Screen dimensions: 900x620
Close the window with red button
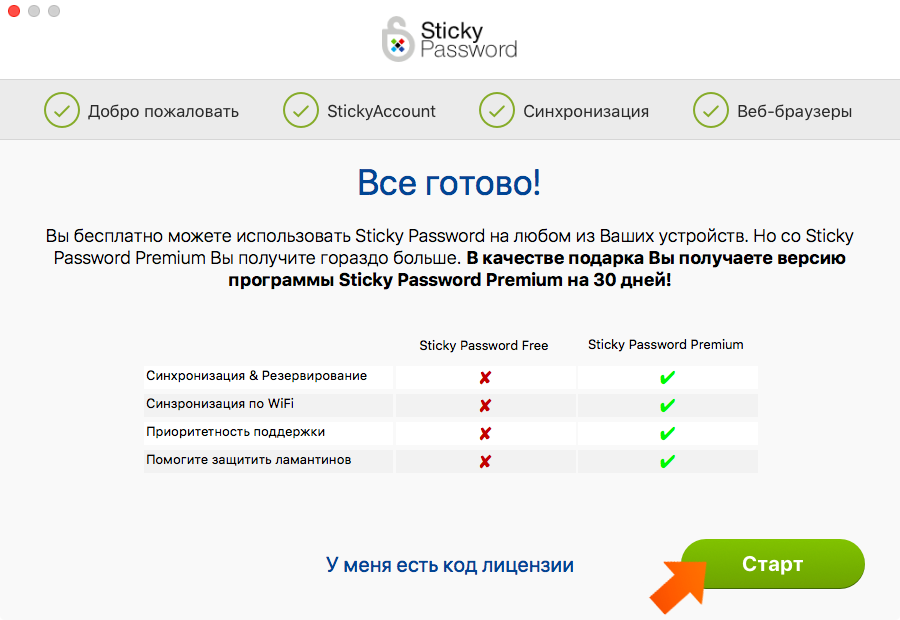tap(14, 11)
